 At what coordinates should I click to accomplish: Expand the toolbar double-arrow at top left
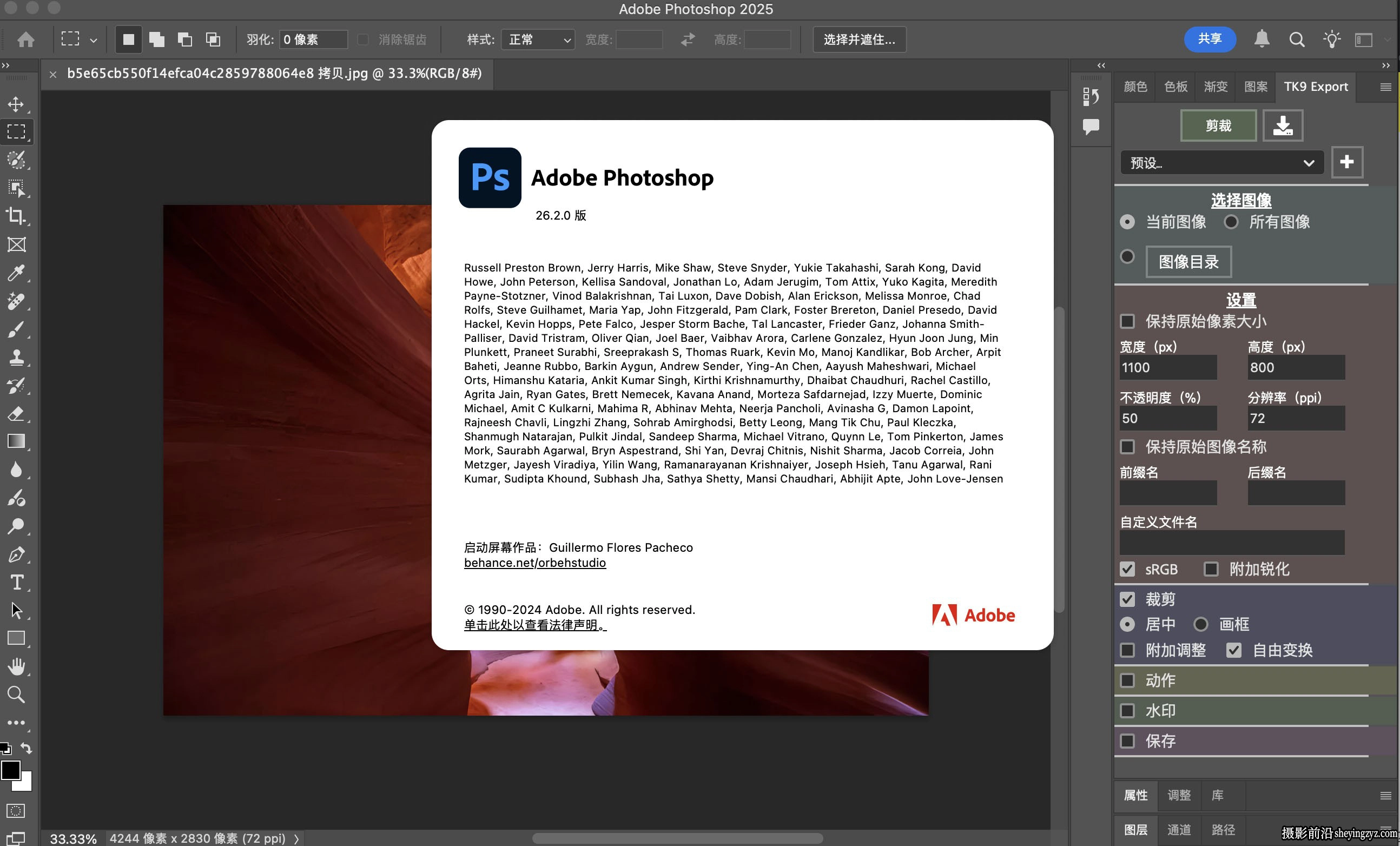(6, 65)
